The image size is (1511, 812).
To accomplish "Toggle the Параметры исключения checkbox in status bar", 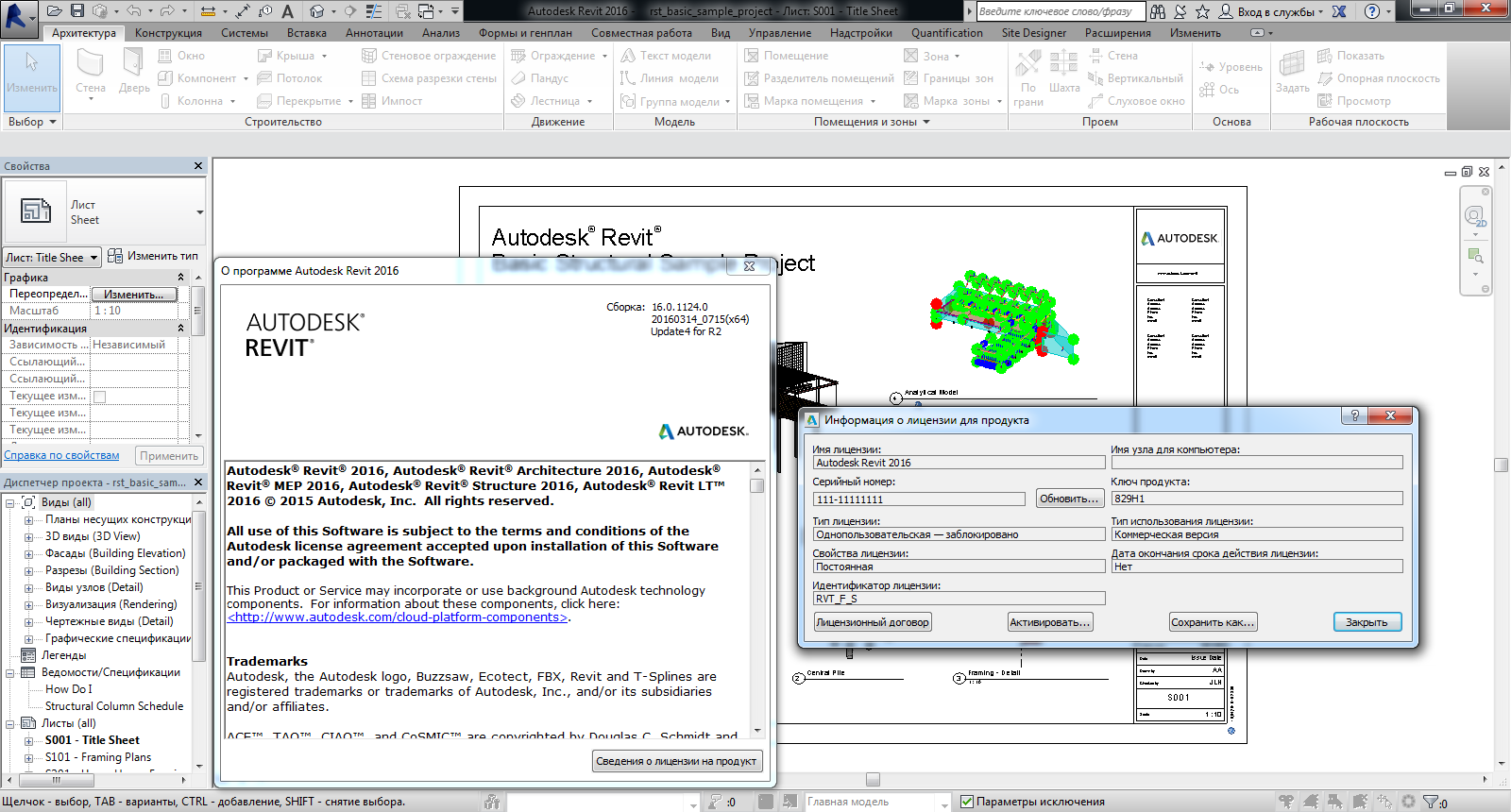I will coord(967,802).
